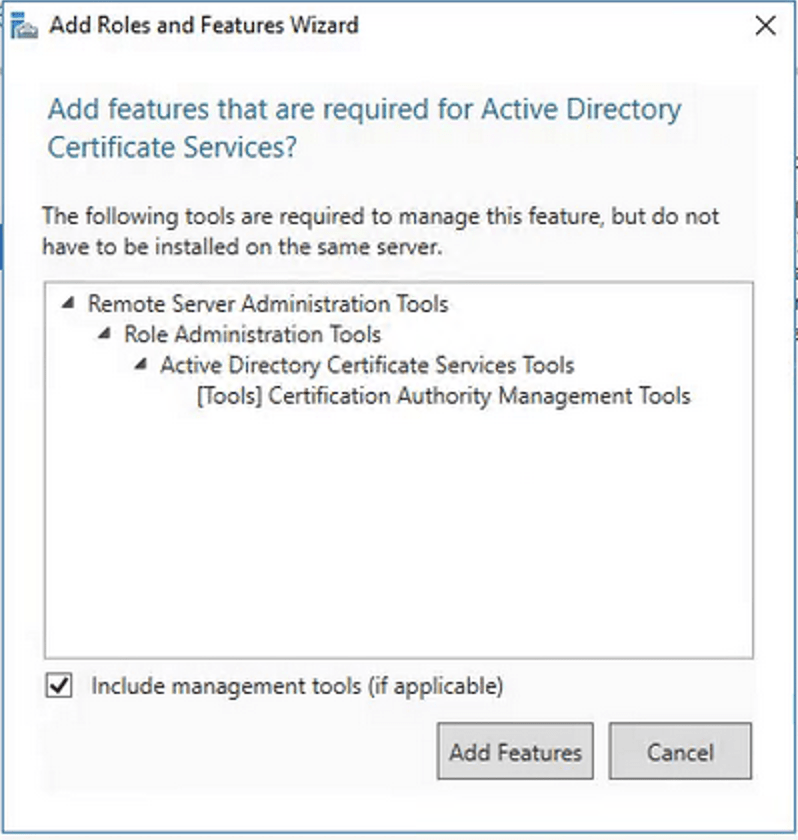Select Remote Server Administration Tools tree item

coord(268,303)
